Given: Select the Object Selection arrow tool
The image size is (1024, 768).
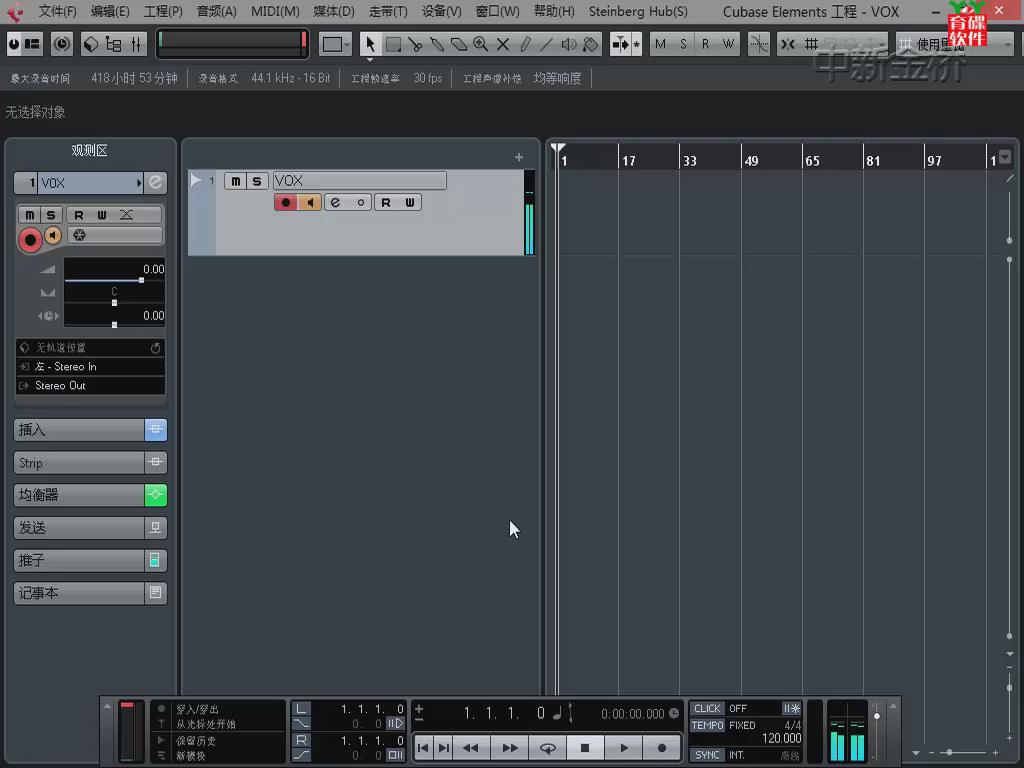Looking at the screenshot, I should pyautogui.click(x=370, y=44).
